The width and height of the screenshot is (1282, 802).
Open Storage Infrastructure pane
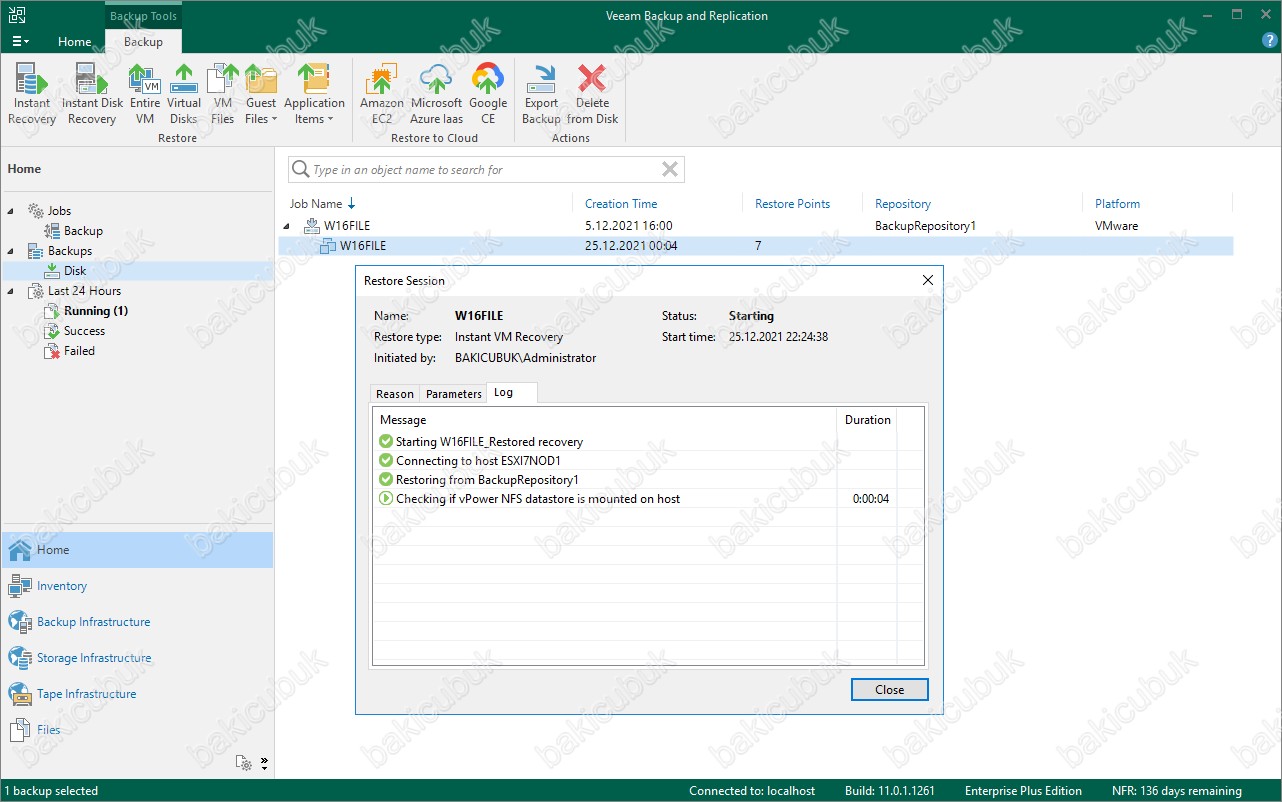tap(137, 658)
